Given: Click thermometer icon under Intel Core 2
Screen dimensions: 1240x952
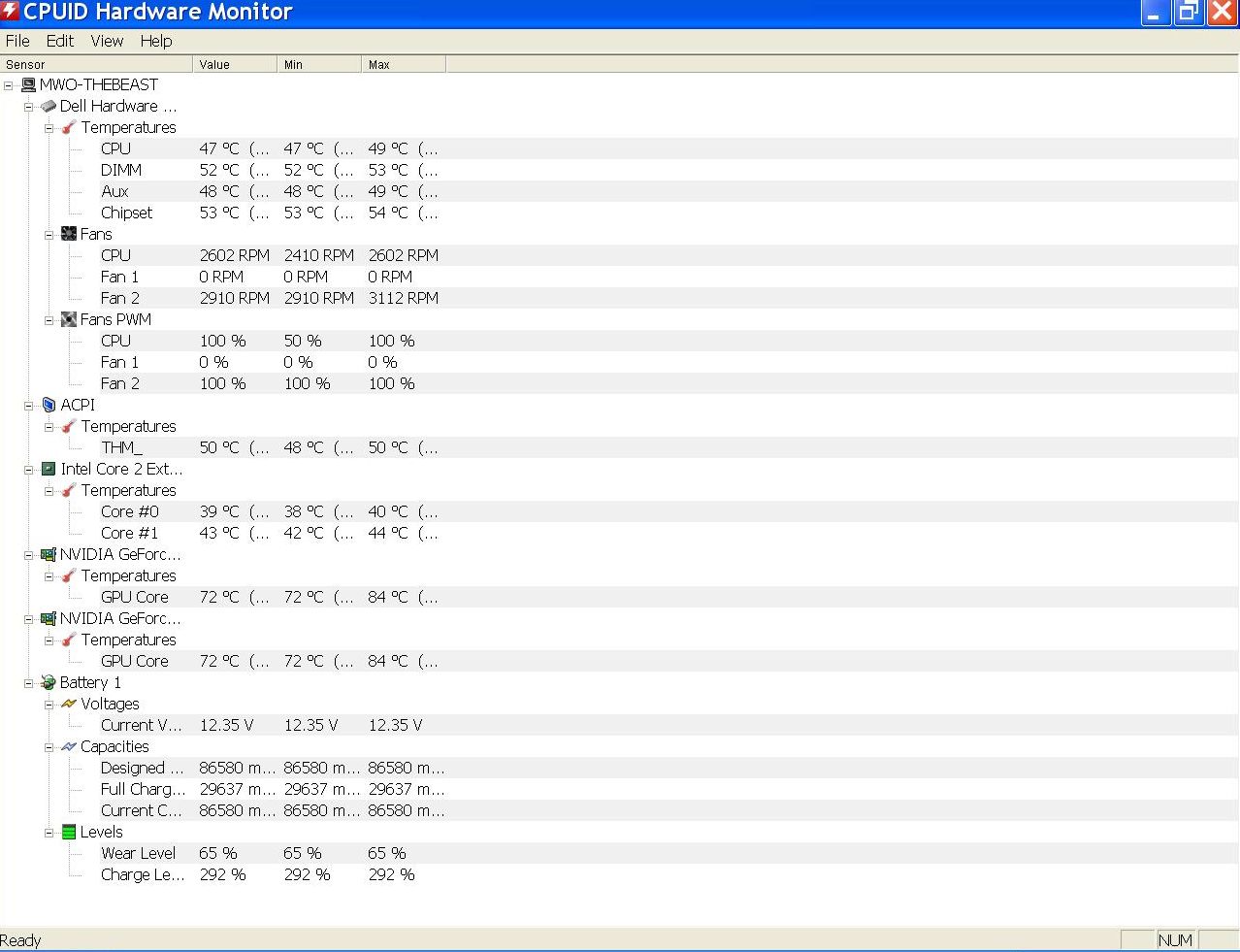Looking at the screenshot, I should 69,490.
